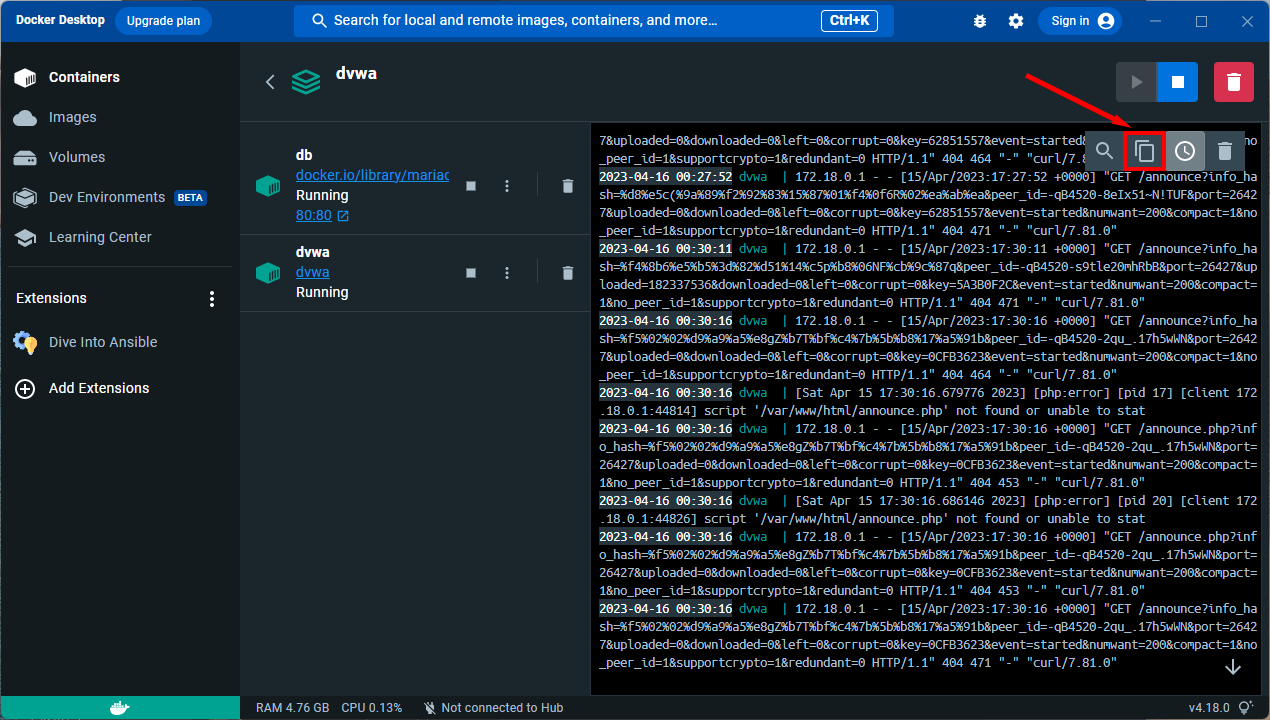Open the 80:80 port link
This screenshot has height=720, width=1270.
point(315,215)
